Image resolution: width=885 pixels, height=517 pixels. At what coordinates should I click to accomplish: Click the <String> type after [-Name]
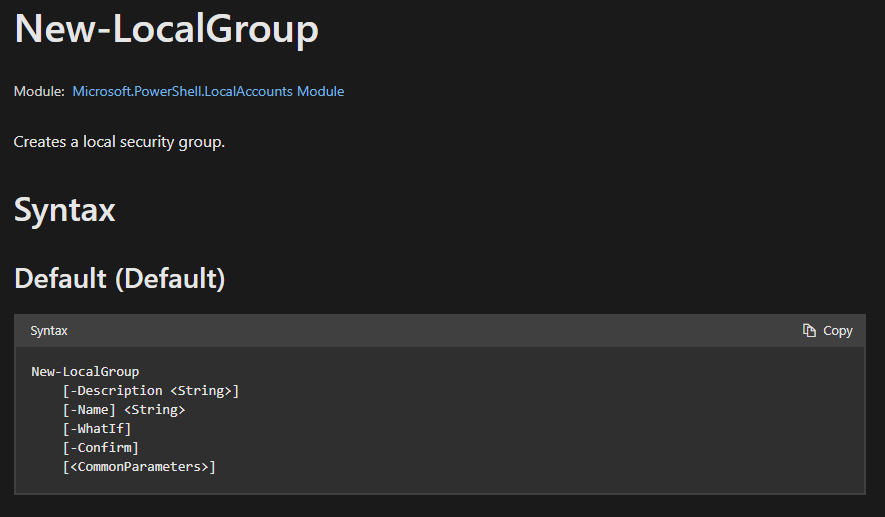pyautogui.click(x=155, y=410)
